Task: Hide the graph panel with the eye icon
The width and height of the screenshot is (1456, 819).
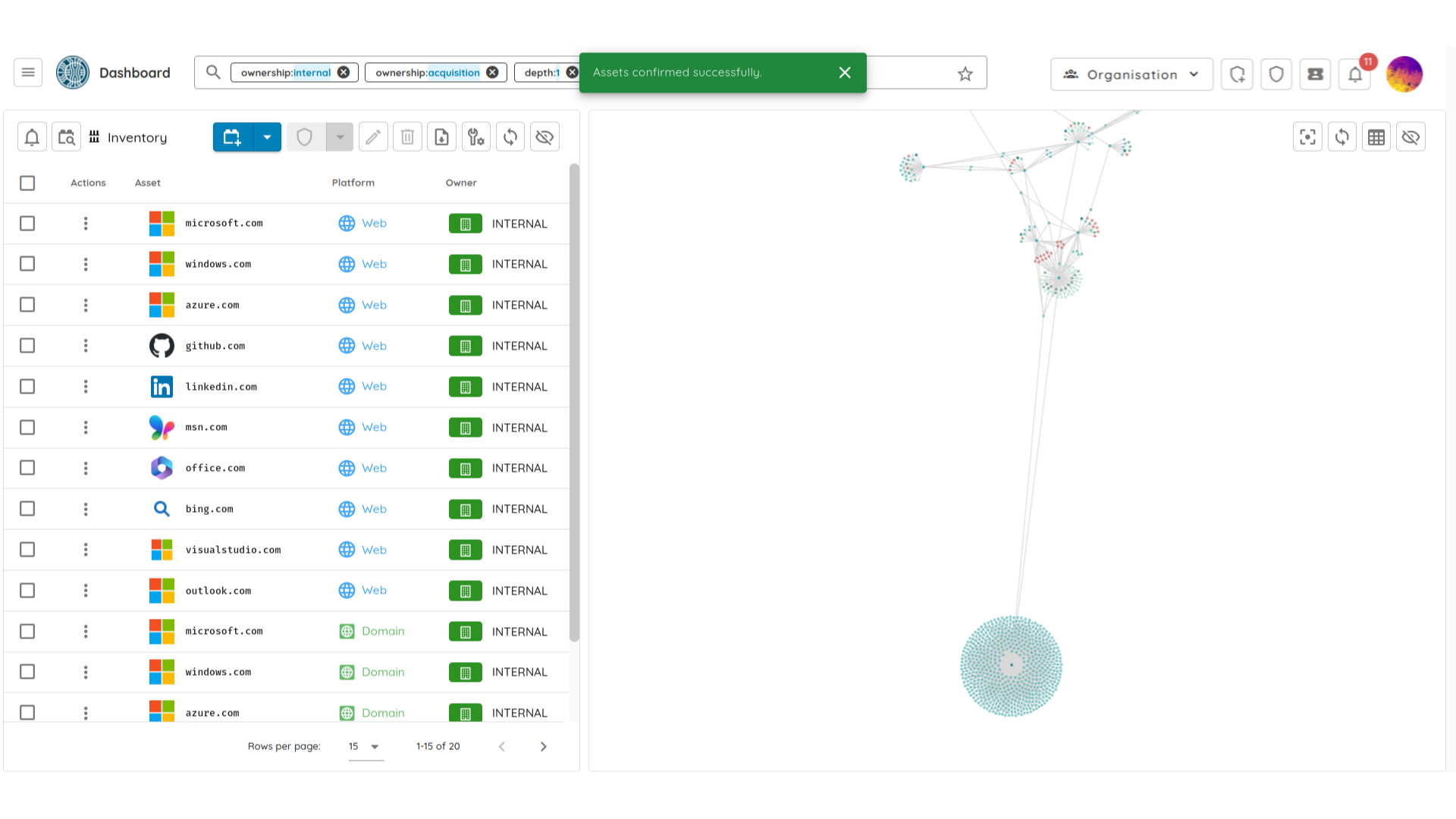Action: coord(1410,137)
